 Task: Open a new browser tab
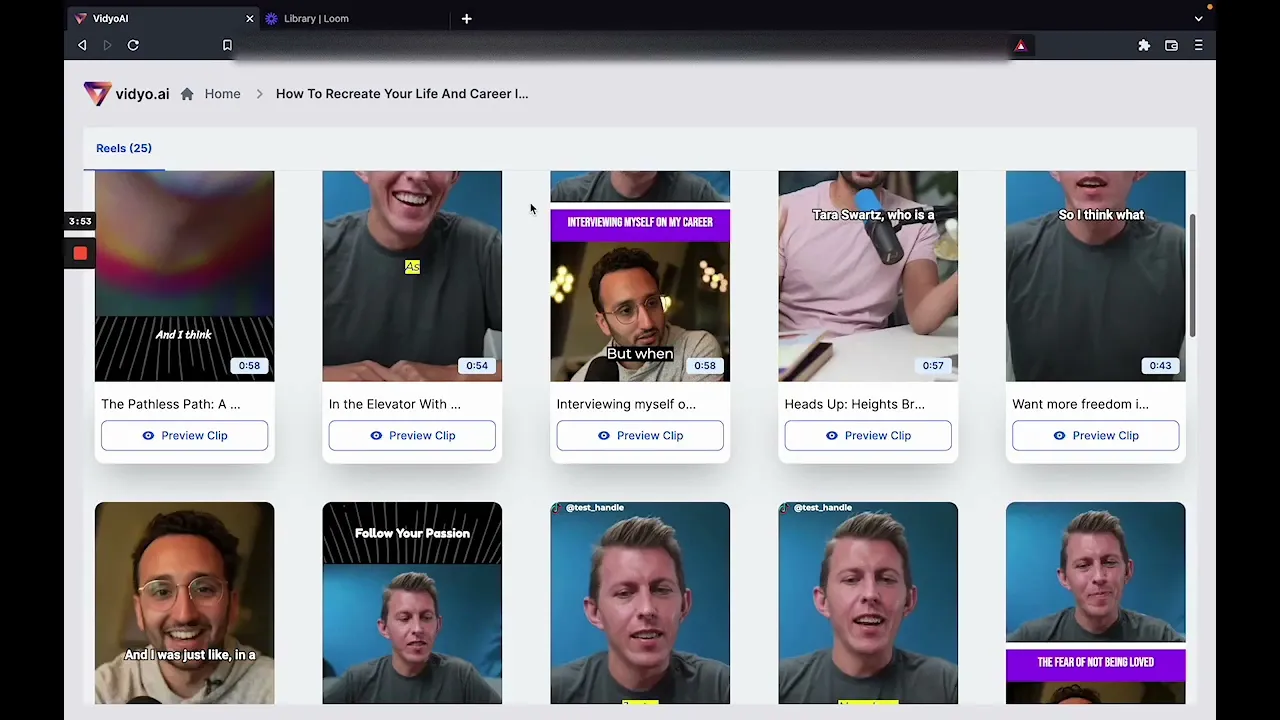tap(466, 18)
